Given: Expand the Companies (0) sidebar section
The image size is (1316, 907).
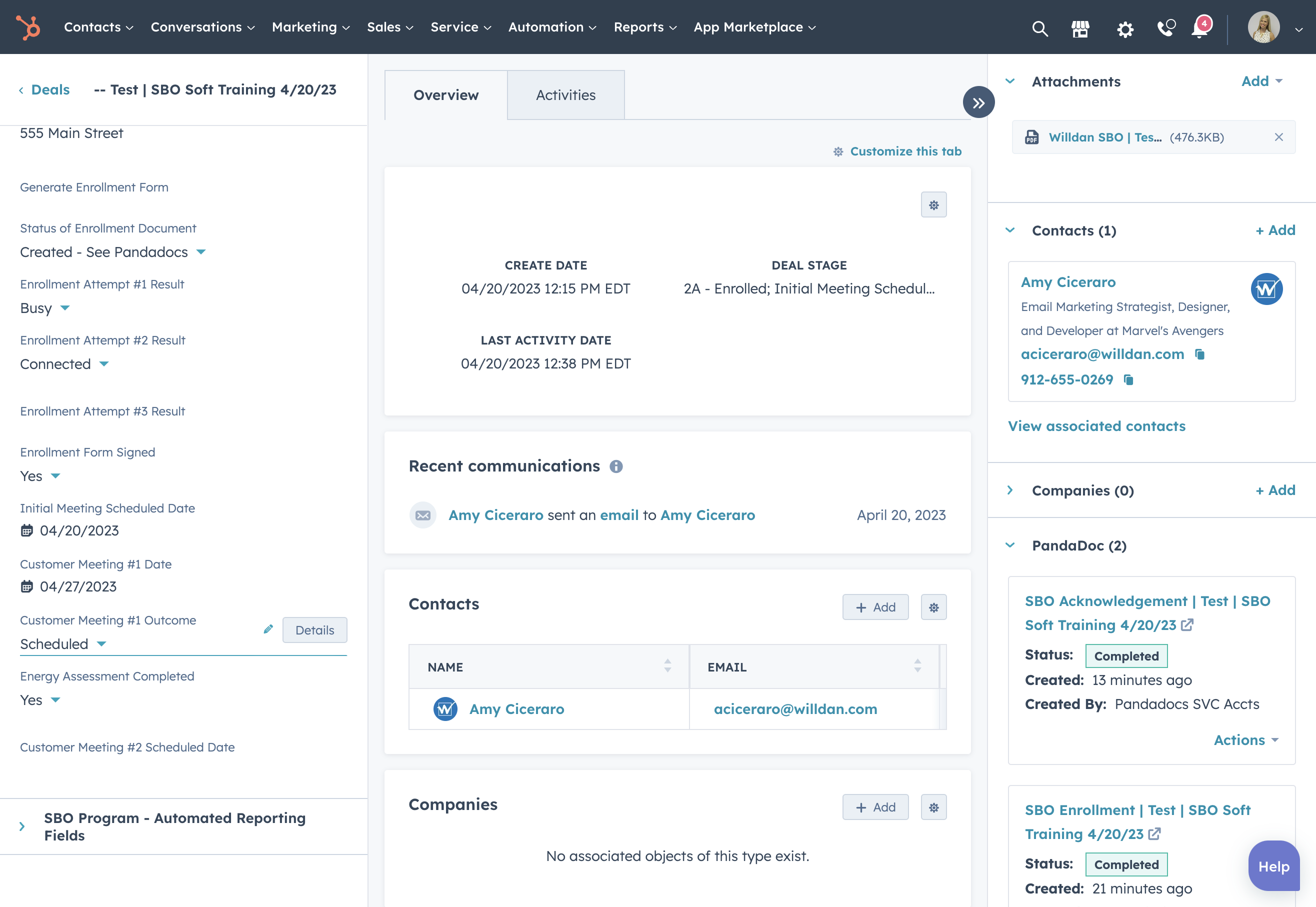Looking at the screenshot, I should [1009, 490].
